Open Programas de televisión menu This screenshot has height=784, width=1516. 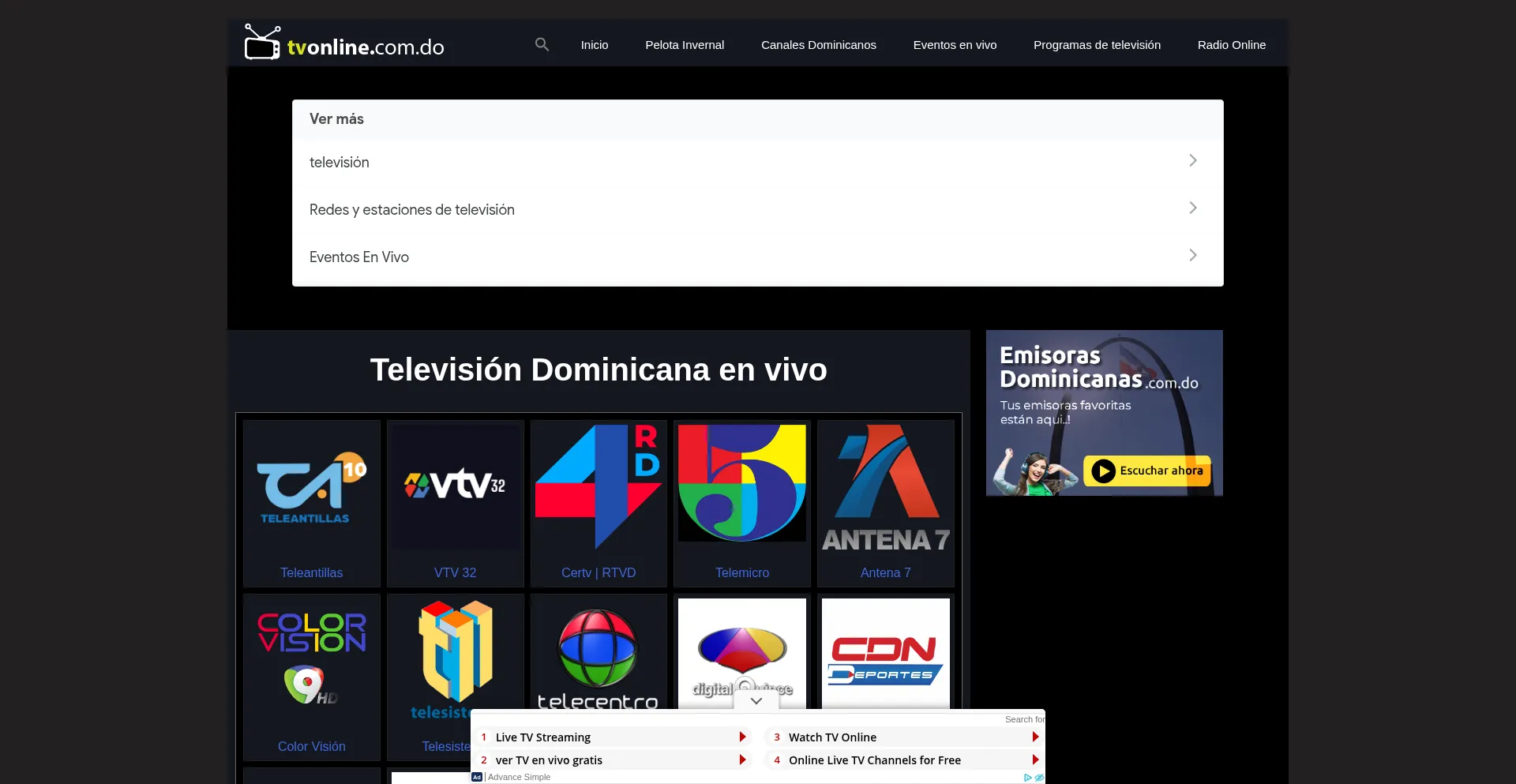(x=1097, y=45)
